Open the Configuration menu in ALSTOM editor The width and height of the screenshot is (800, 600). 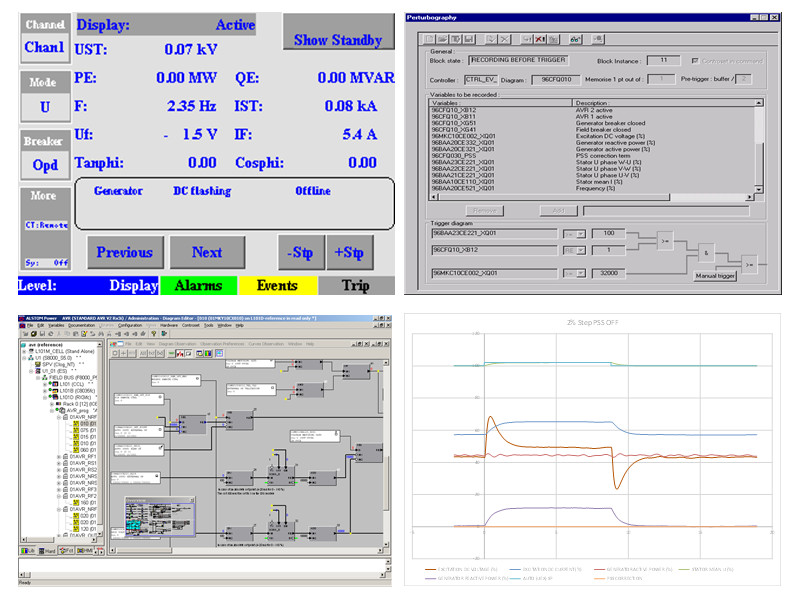click(x=130, y=325)
